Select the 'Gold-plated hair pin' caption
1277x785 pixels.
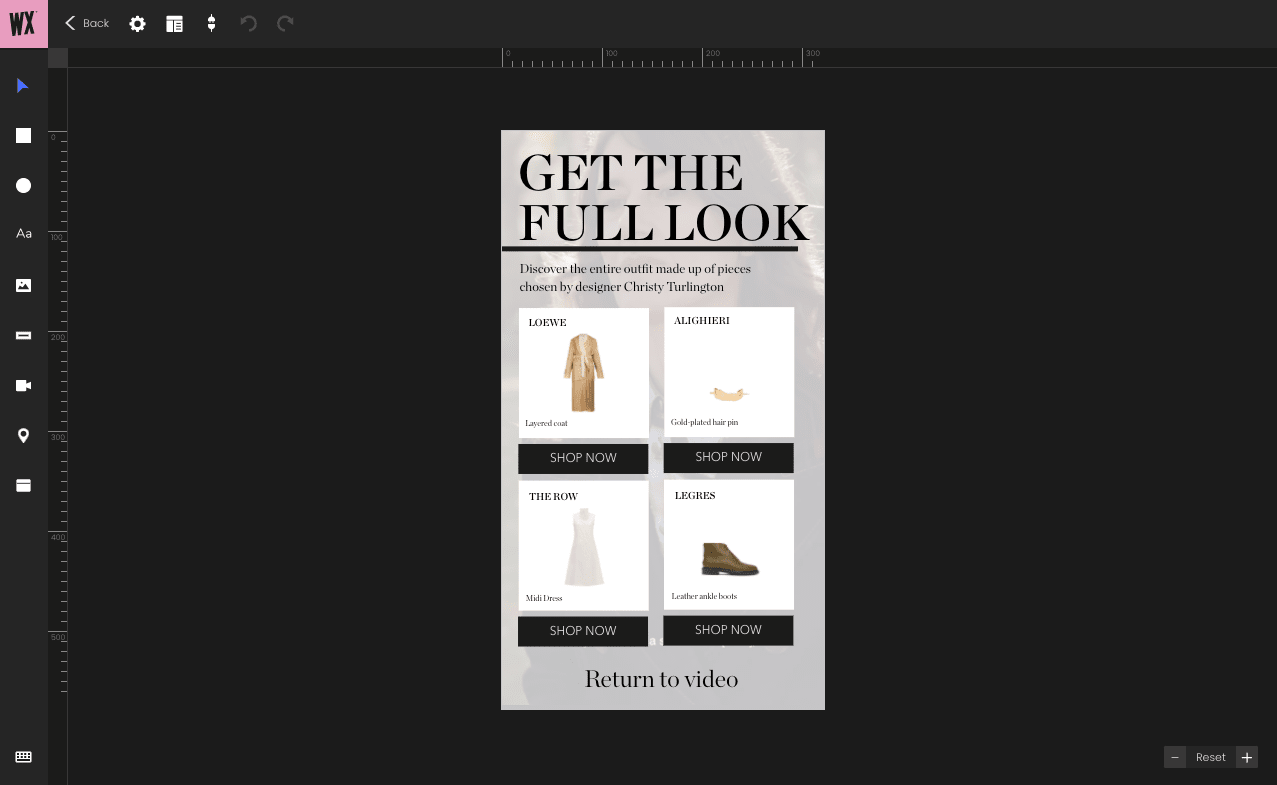[705, 423]
